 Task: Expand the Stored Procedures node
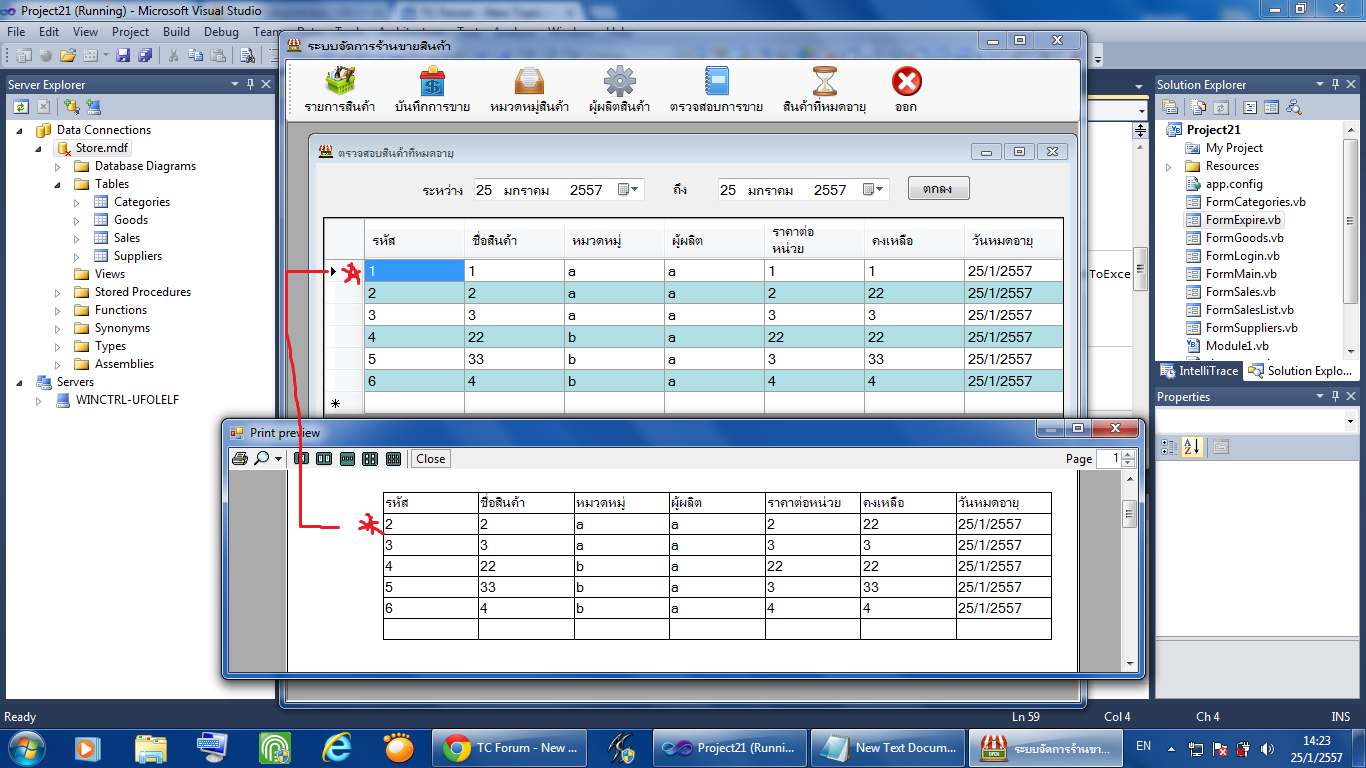pyautogui.click(x=58, y=292)
